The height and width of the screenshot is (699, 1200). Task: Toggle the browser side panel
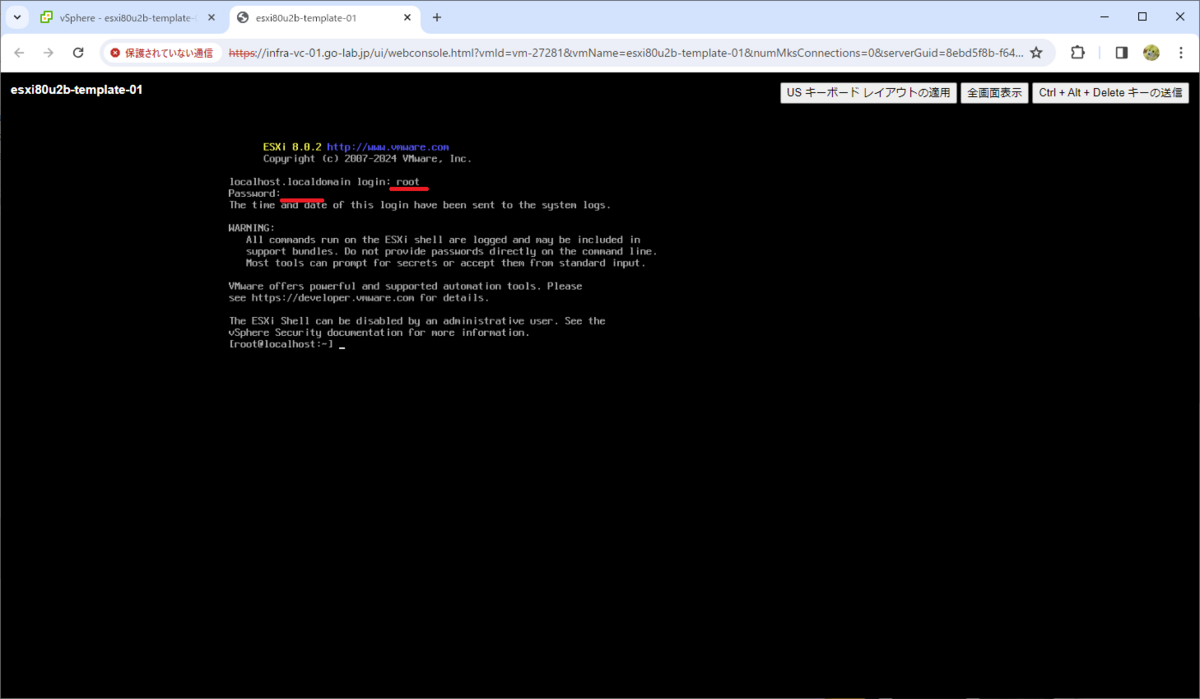coord(1122,53)
